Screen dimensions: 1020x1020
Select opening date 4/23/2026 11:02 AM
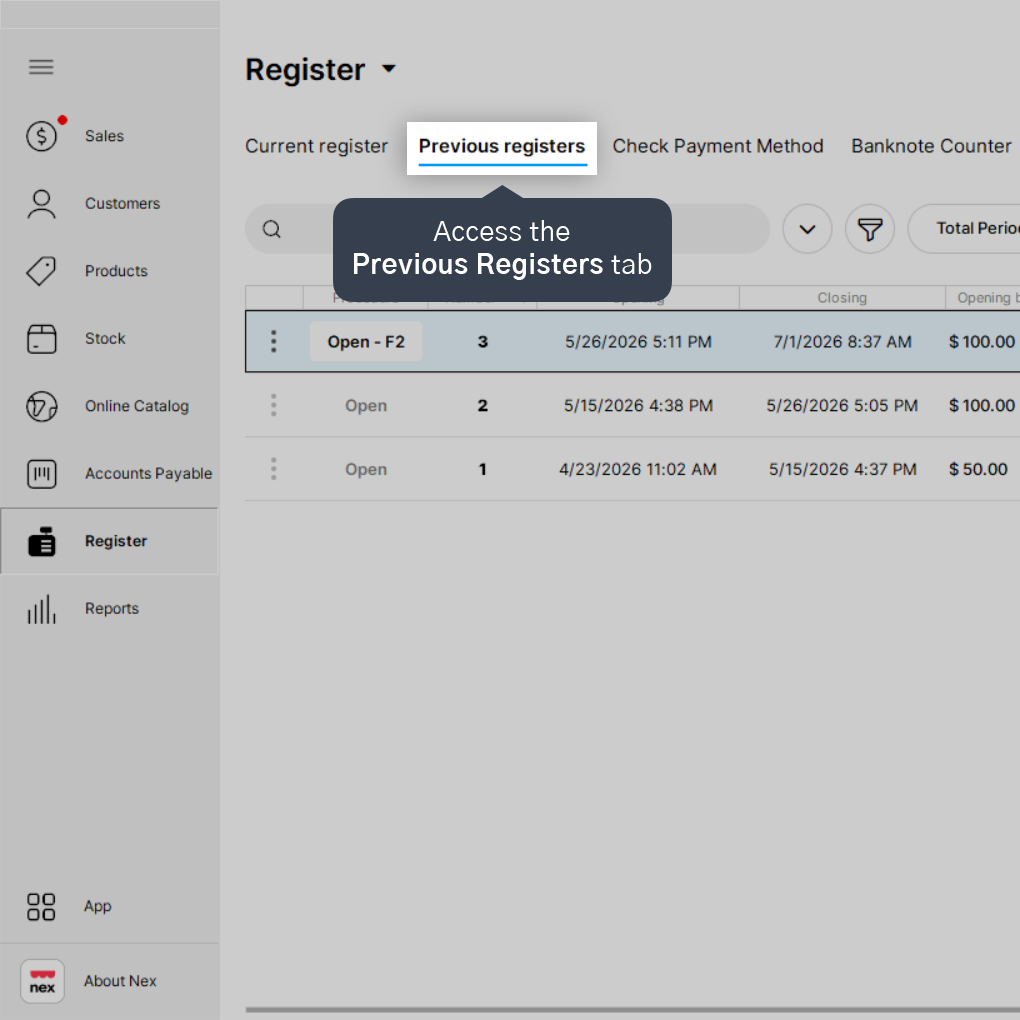(x=638, y=469)
